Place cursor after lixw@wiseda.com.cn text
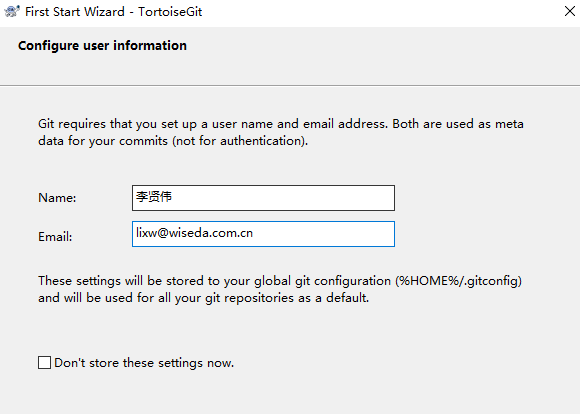This screenshot has width=580, height=414. point(254,233)
